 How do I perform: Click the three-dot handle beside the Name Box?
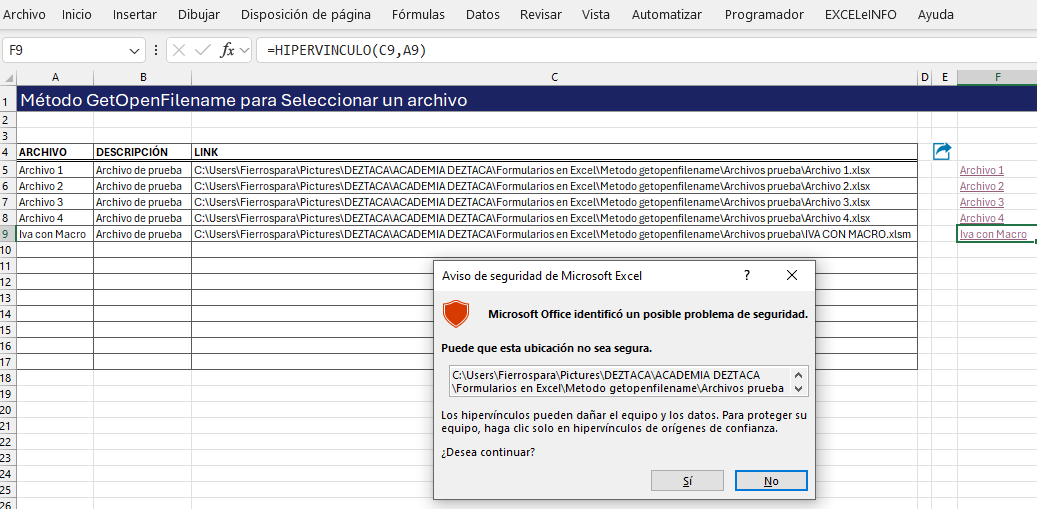click(x=155, y=50)
